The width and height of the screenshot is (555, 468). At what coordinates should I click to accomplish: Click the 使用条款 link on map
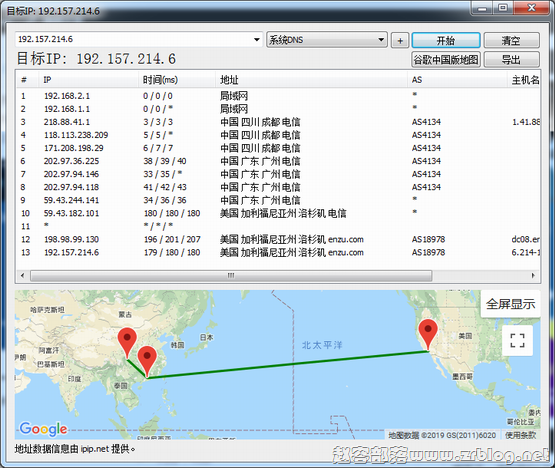point(520,435)
